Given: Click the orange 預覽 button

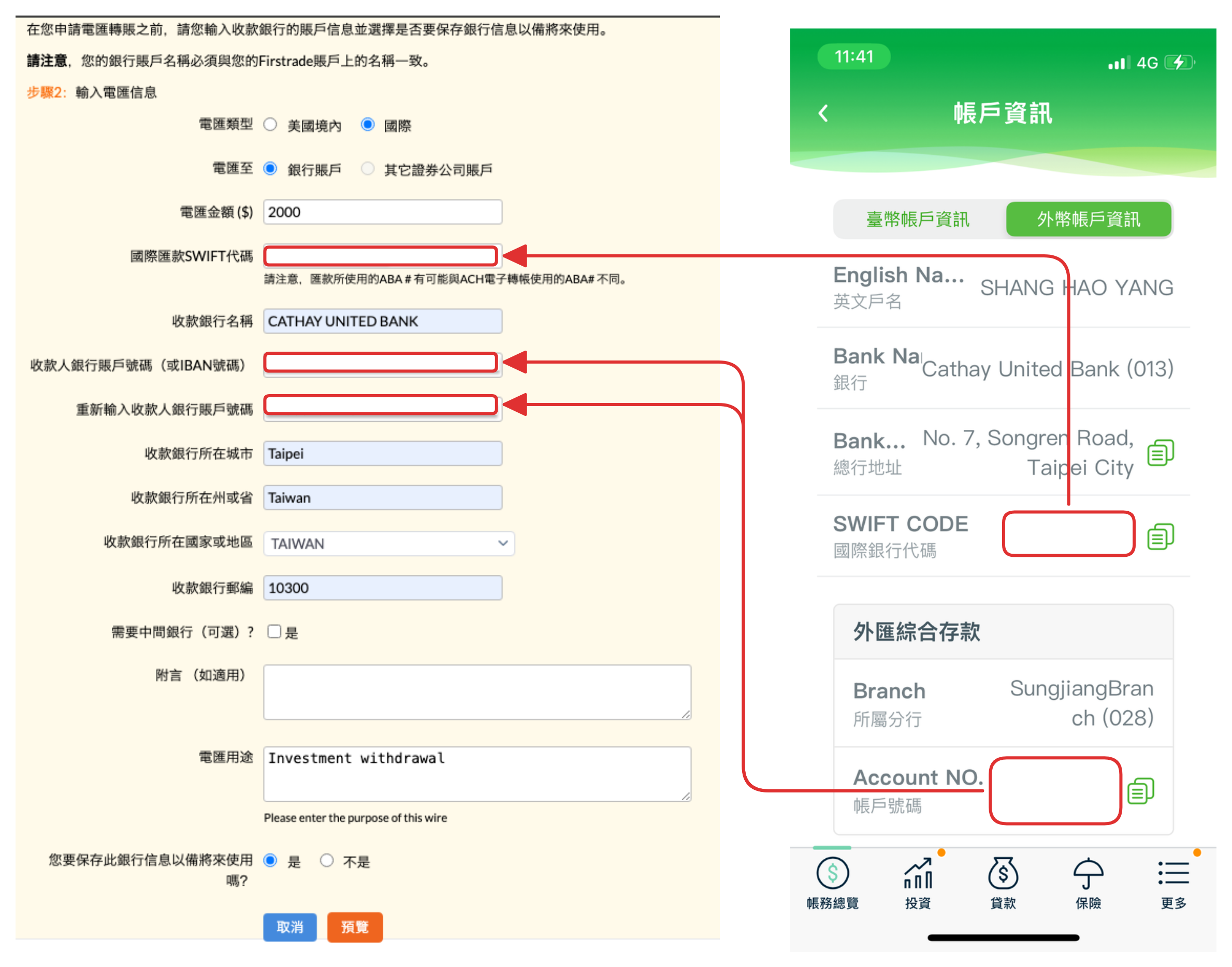Looking at the screenshot, I should 355,927.
